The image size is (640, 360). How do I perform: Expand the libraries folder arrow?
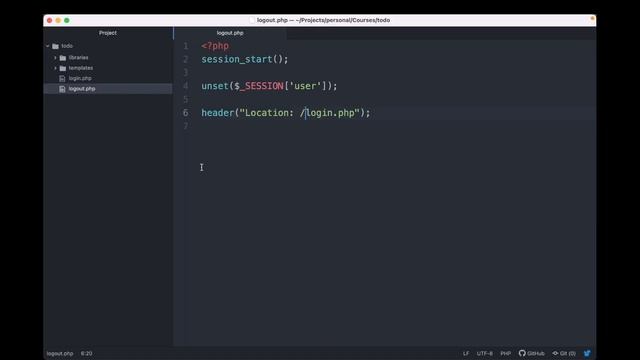[x=56, y=58]
